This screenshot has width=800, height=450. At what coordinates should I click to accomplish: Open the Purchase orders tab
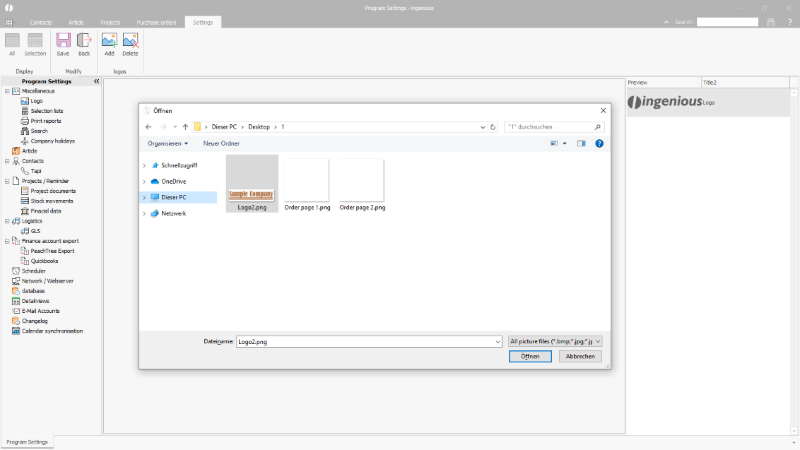click(x=156, y=21)
